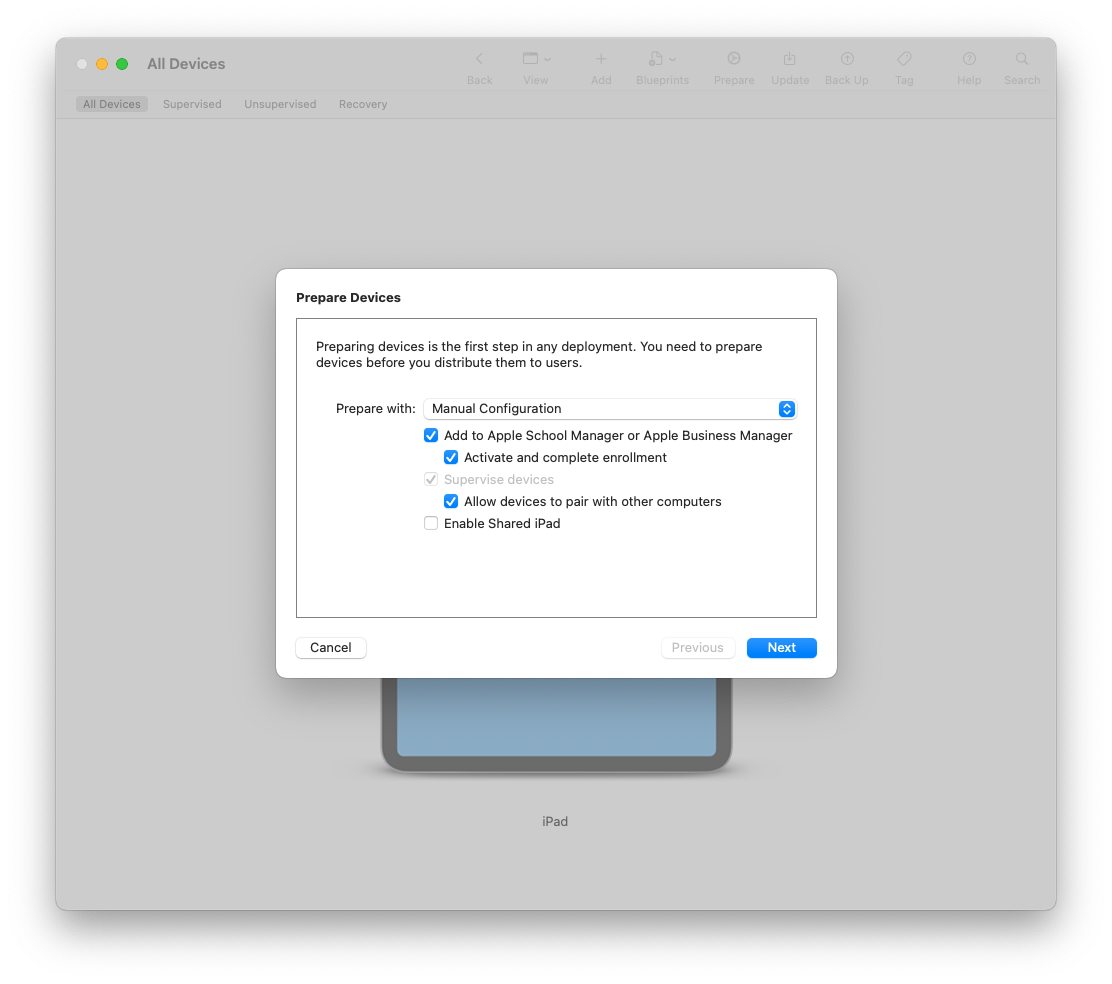Select the iPad device thumbnail
The width and height of the screenshot is (1112, 984).
556,724
